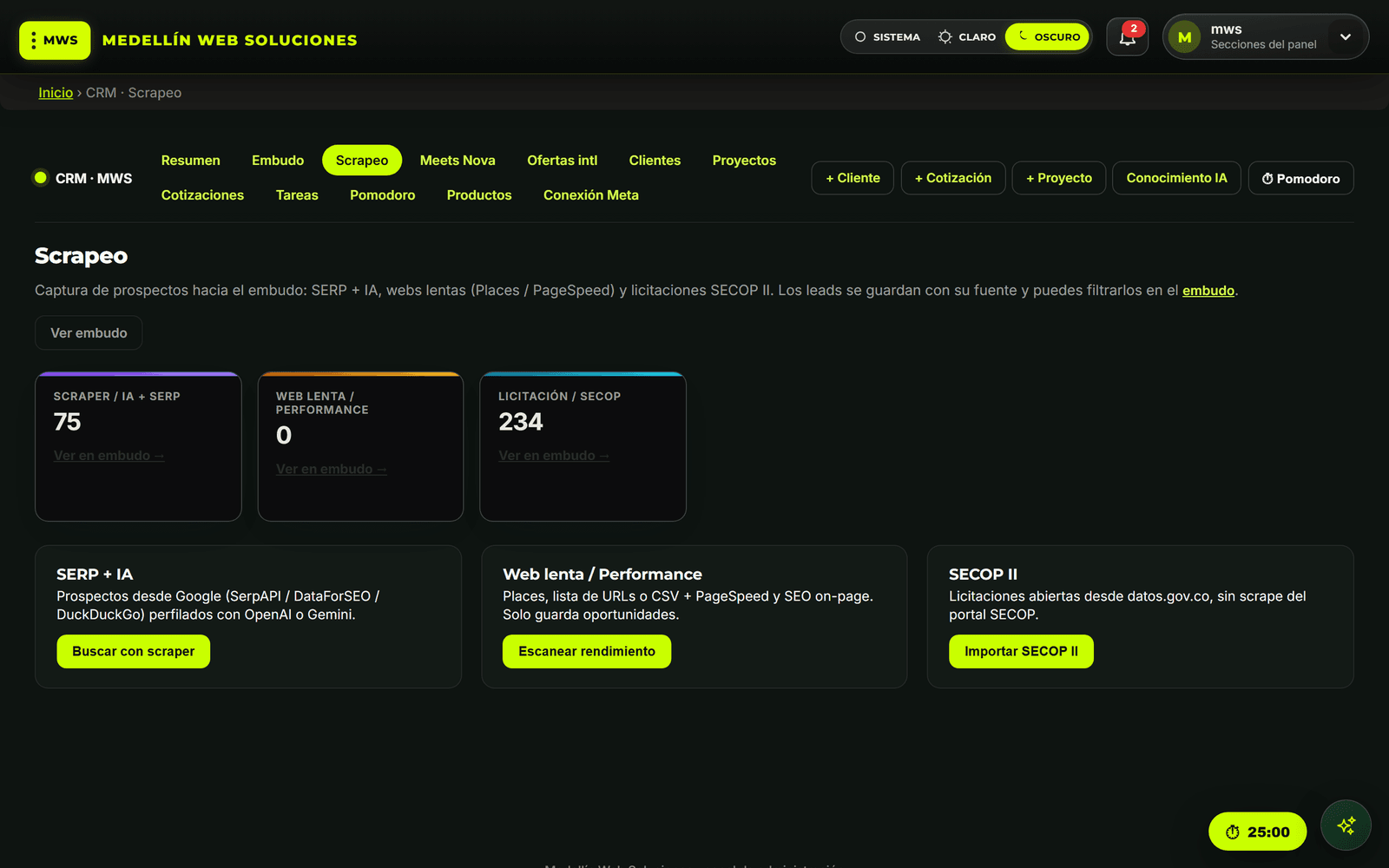Click the + Proyecto button
Image resolution: width=1389 pixels, height=868 pixels.
point(1059,178)
